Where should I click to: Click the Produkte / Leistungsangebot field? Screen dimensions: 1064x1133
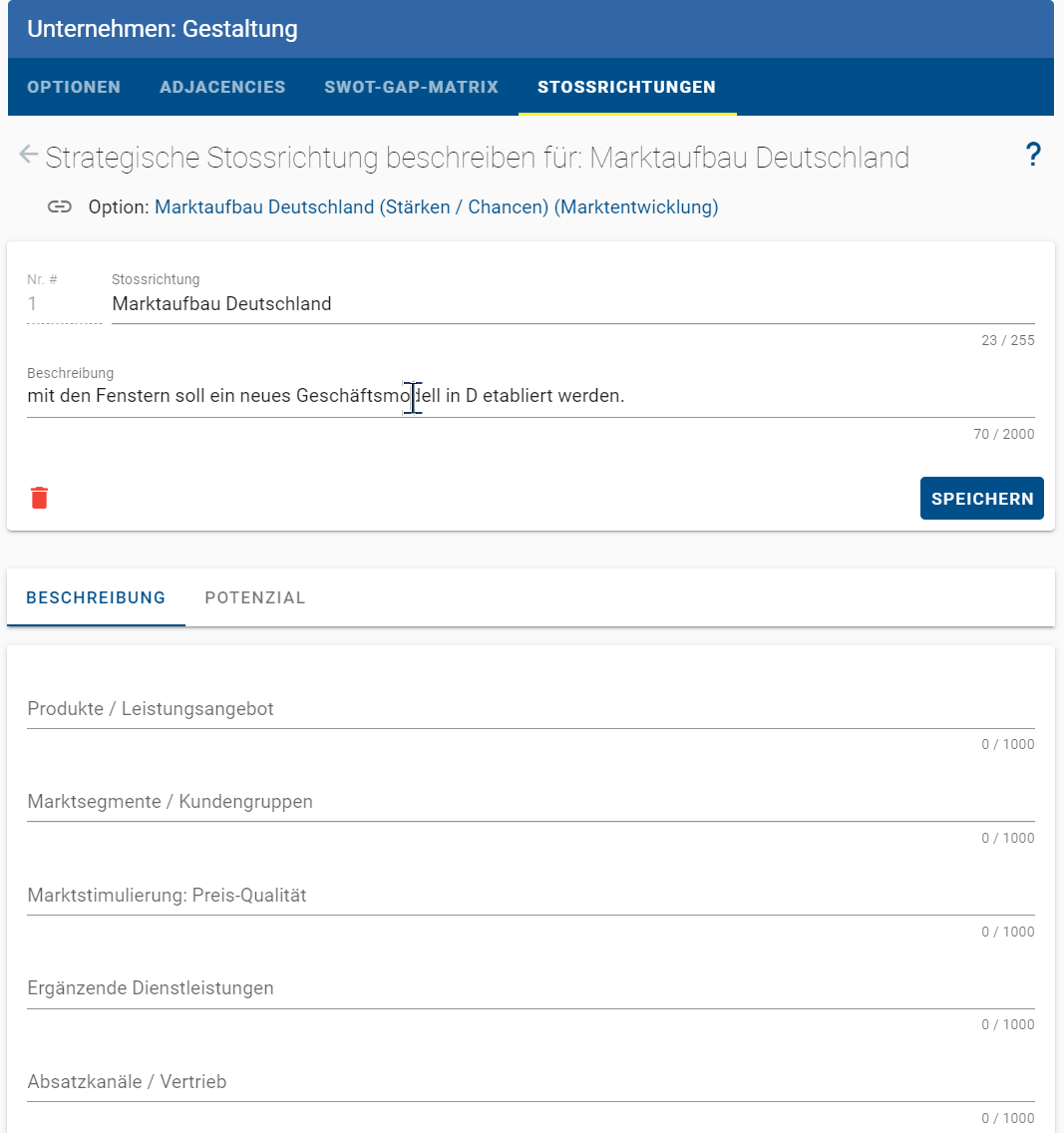(531, 709)
